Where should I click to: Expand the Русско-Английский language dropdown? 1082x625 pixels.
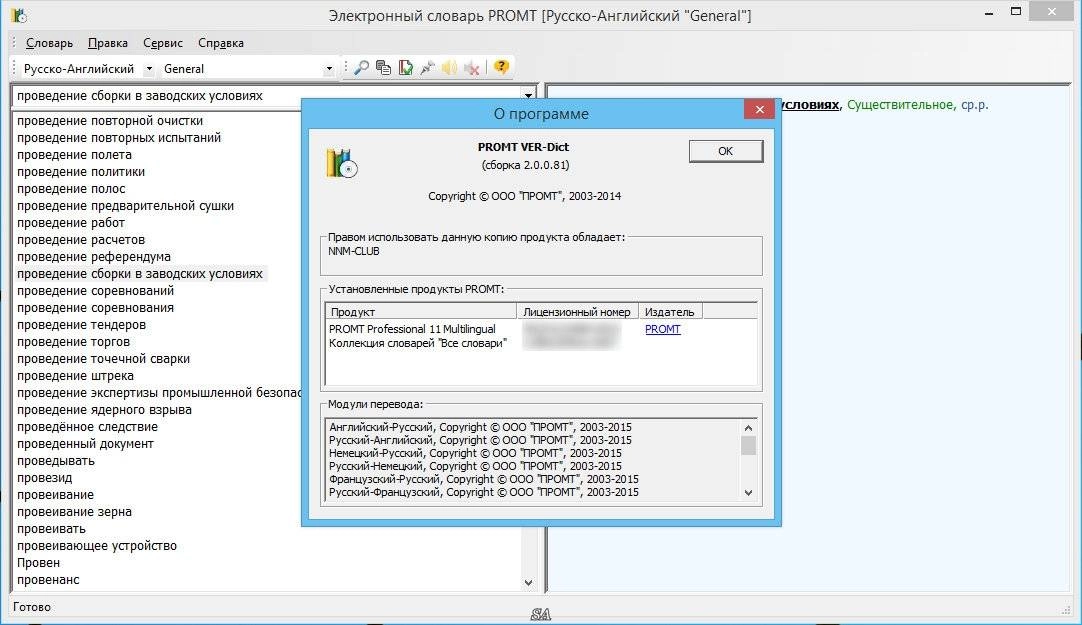149,69
